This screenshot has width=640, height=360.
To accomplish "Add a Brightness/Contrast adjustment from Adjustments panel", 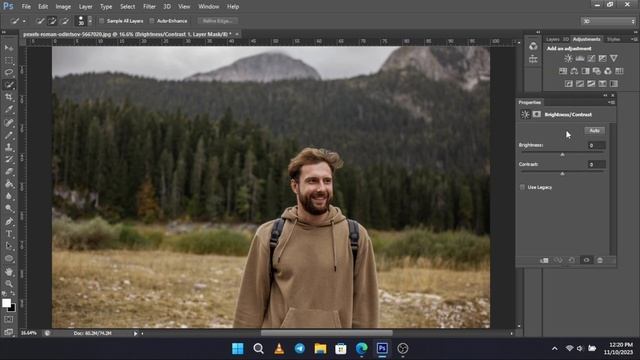I will [568, 59].
